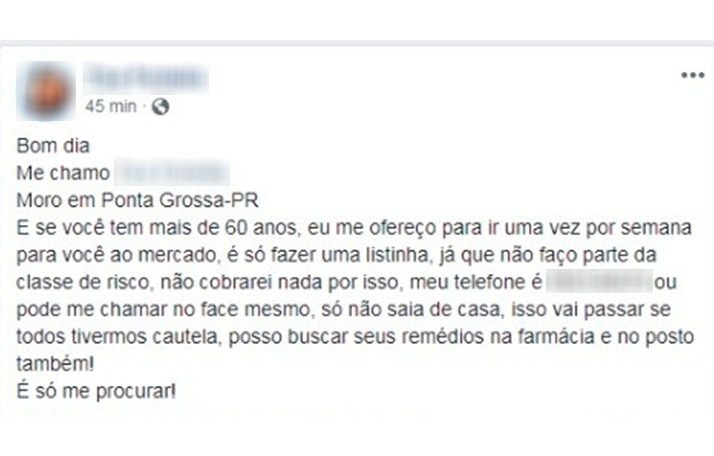This screenshot has width=714, height=456.
Task: Click the blurred author name at top
Action: click(x=146, y=79)
